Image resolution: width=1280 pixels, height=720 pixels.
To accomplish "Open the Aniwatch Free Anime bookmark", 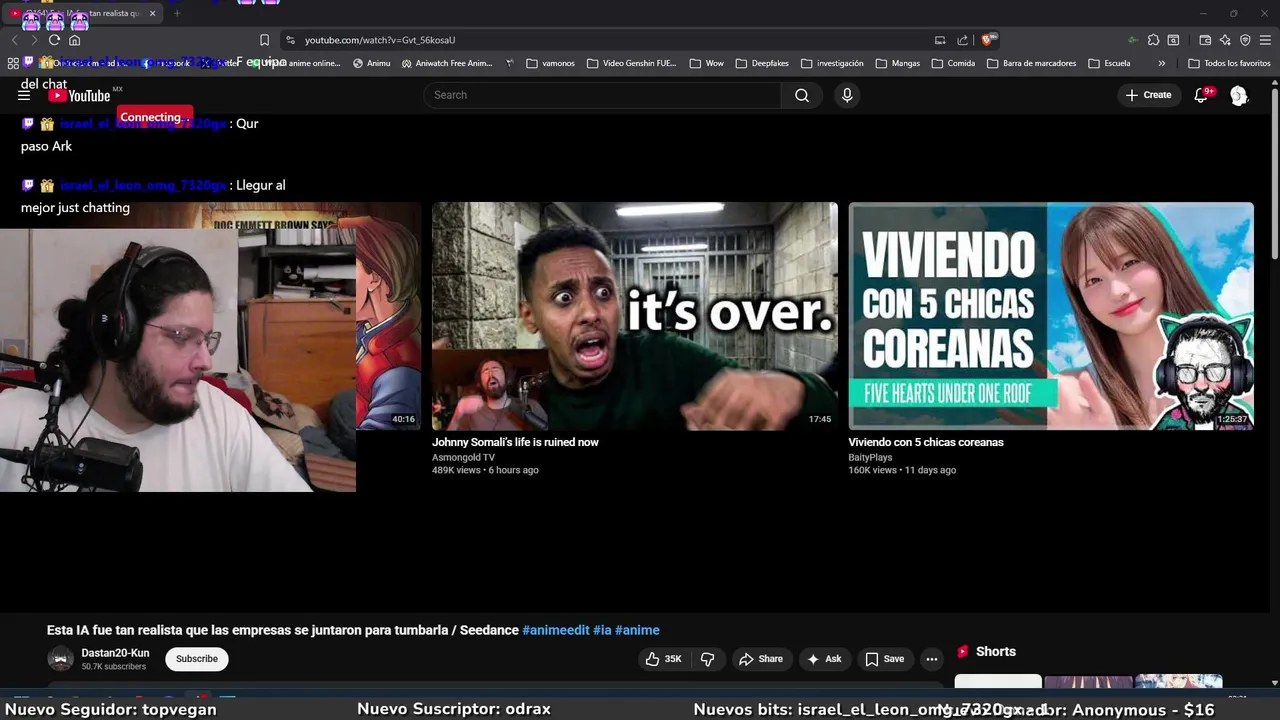I will [447, 63].
